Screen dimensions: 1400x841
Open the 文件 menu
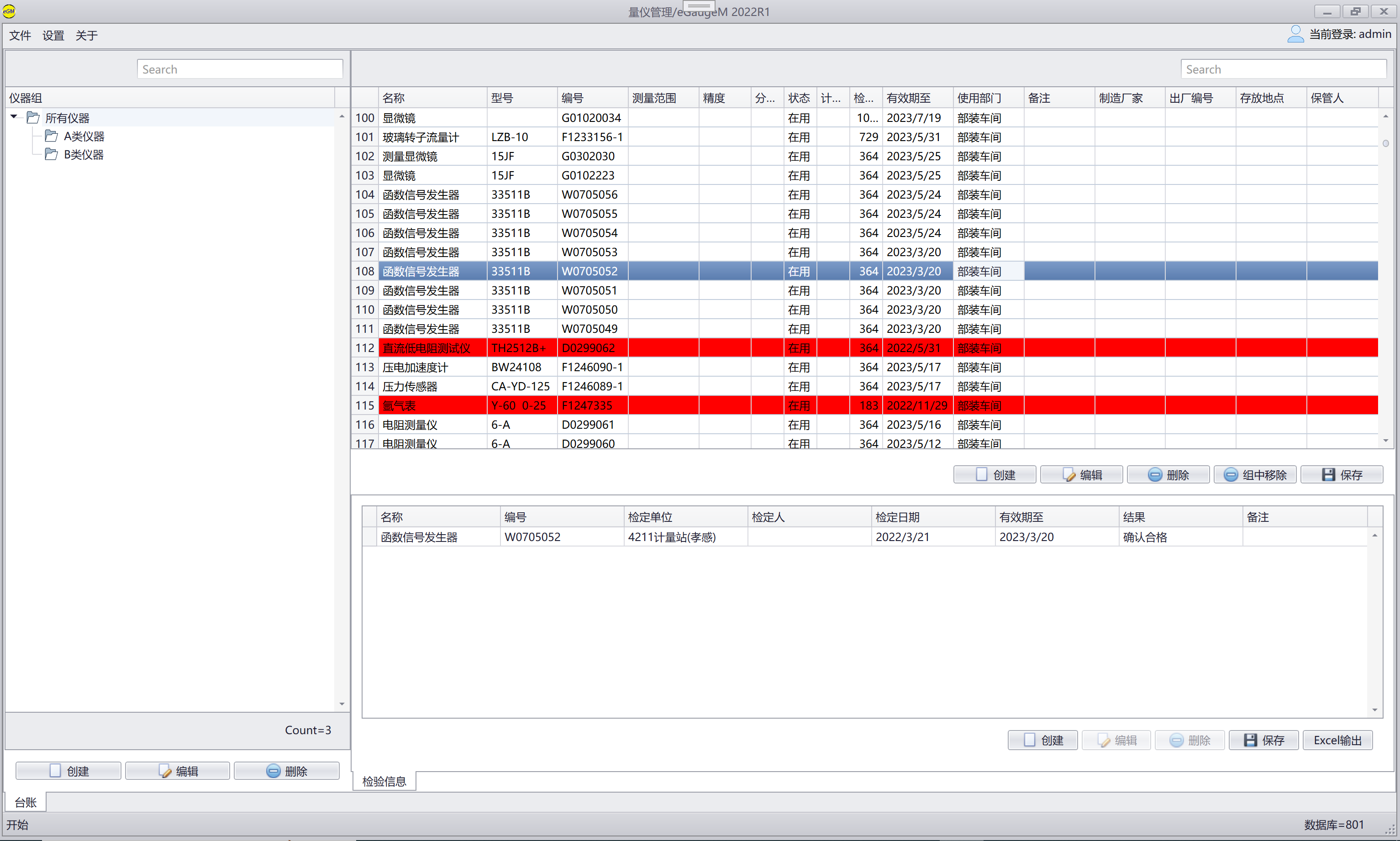20,36
